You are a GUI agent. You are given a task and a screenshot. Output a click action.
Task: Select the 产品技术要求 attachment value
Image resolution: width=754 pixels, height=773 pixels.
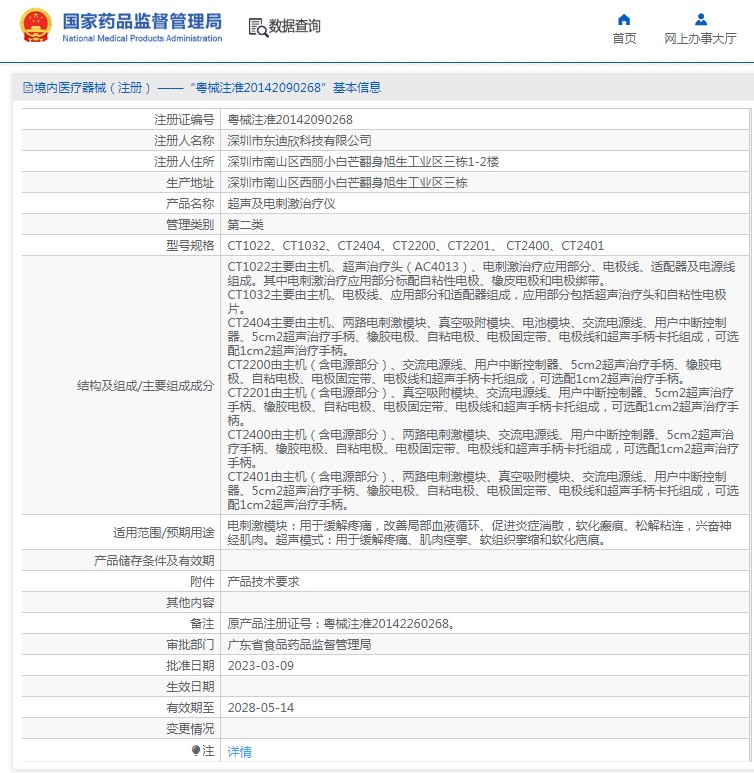(263, 582)
